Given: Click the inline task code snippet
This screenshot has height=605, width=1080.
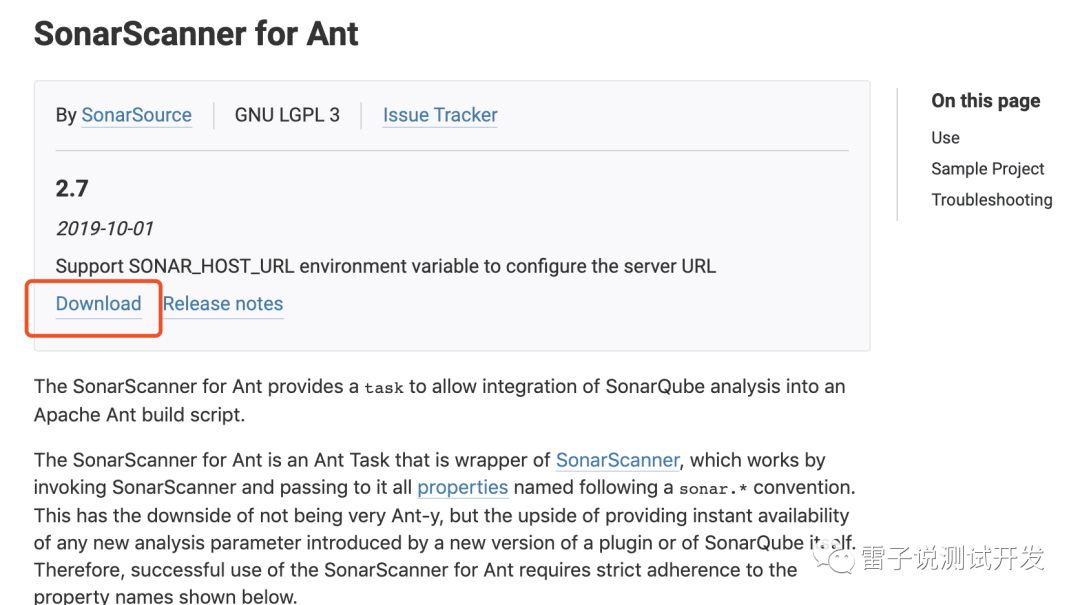Looking at the screenshot, I should [384, 388].
